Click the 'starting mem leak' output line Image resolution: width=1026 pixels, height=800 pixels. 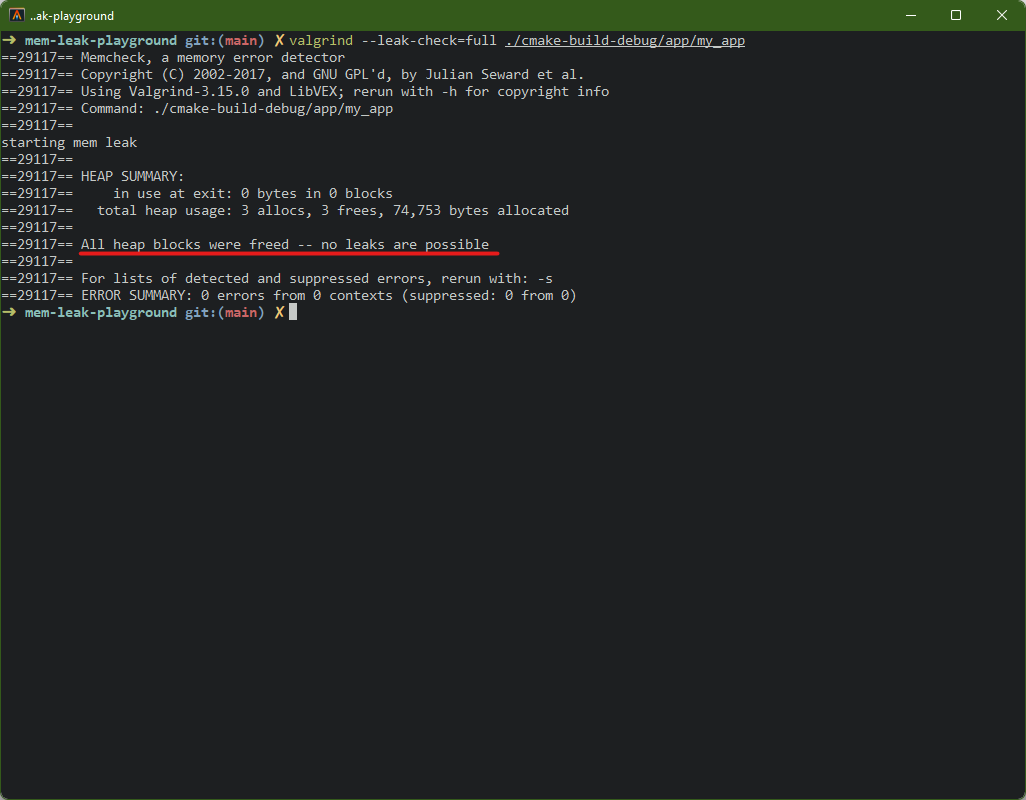(x=69, y=143)
